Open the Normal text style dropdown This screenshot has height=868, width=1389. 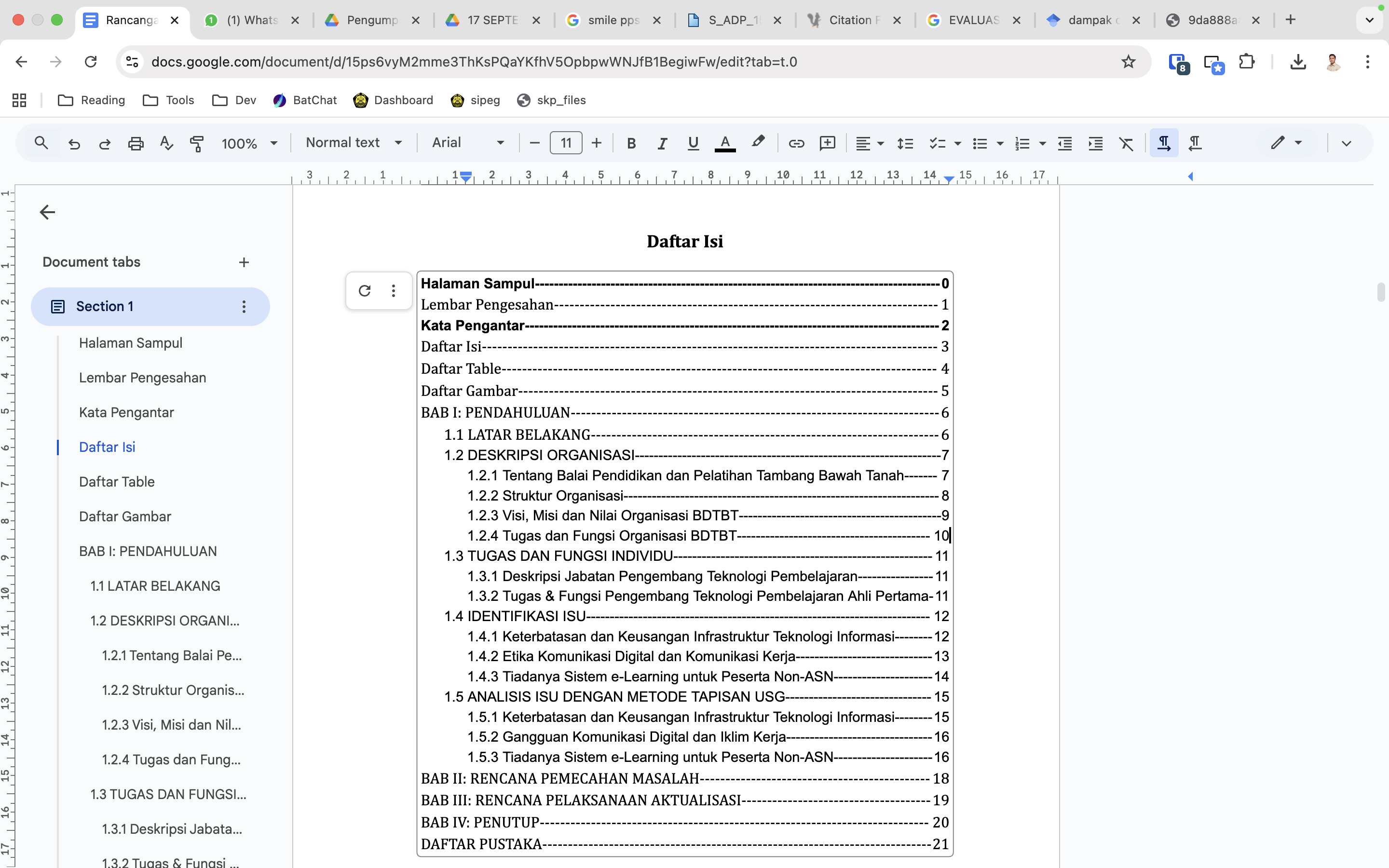coord(353,142)
